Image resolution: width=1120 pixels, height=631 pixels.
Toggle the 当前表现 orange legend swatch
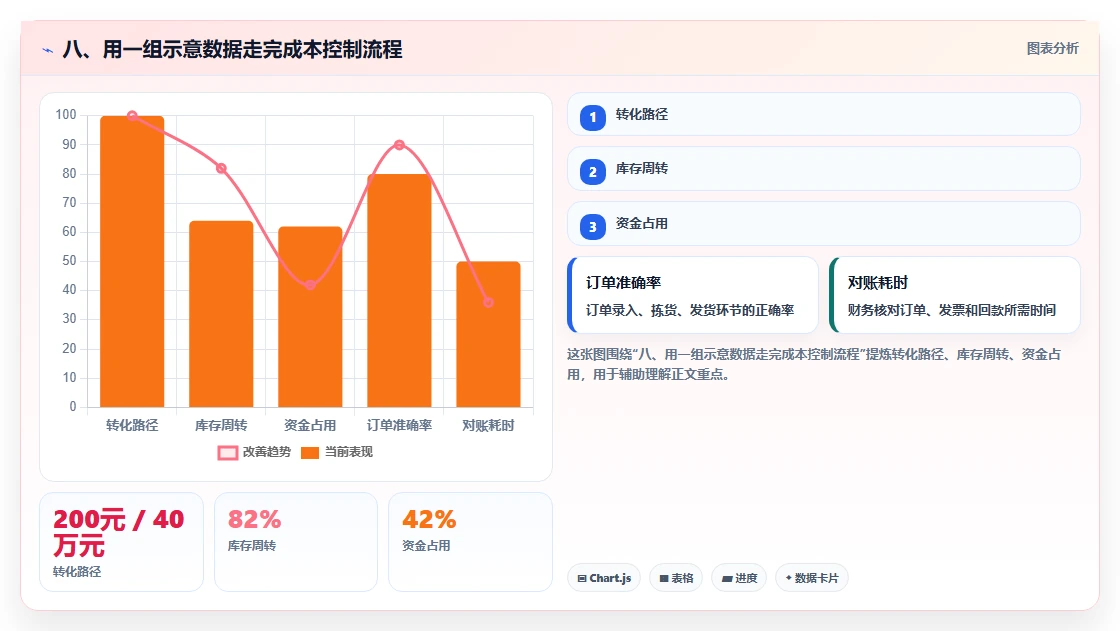[309, 452]
